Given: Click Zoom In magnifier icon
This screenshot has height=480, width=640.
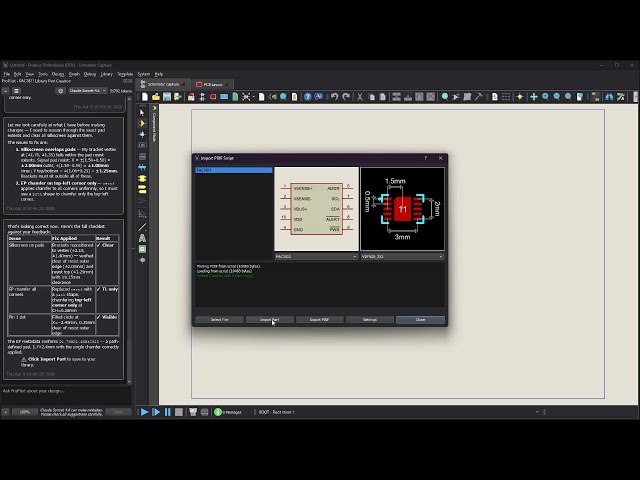Looking at the screenshot, I should click(x=545, y=97).
